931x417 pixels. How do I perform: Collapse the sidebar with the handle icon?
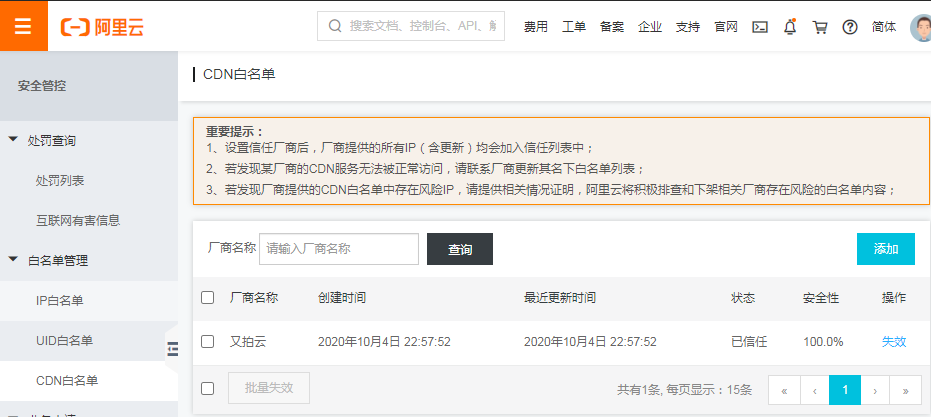pos(172,349)
